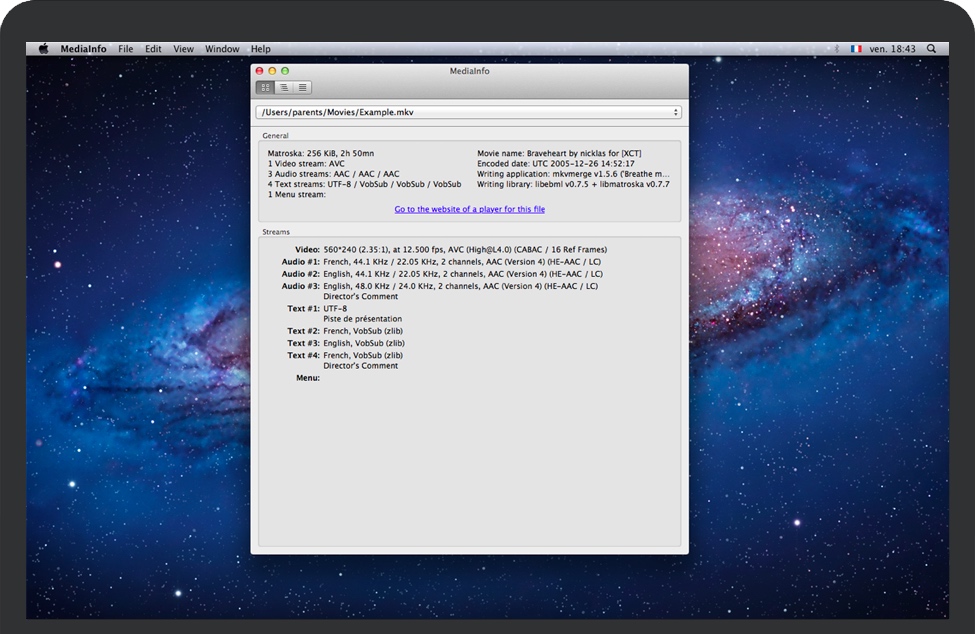975x634 pixels.
Task: Open the File menu
Action: (x=125, y=49)
